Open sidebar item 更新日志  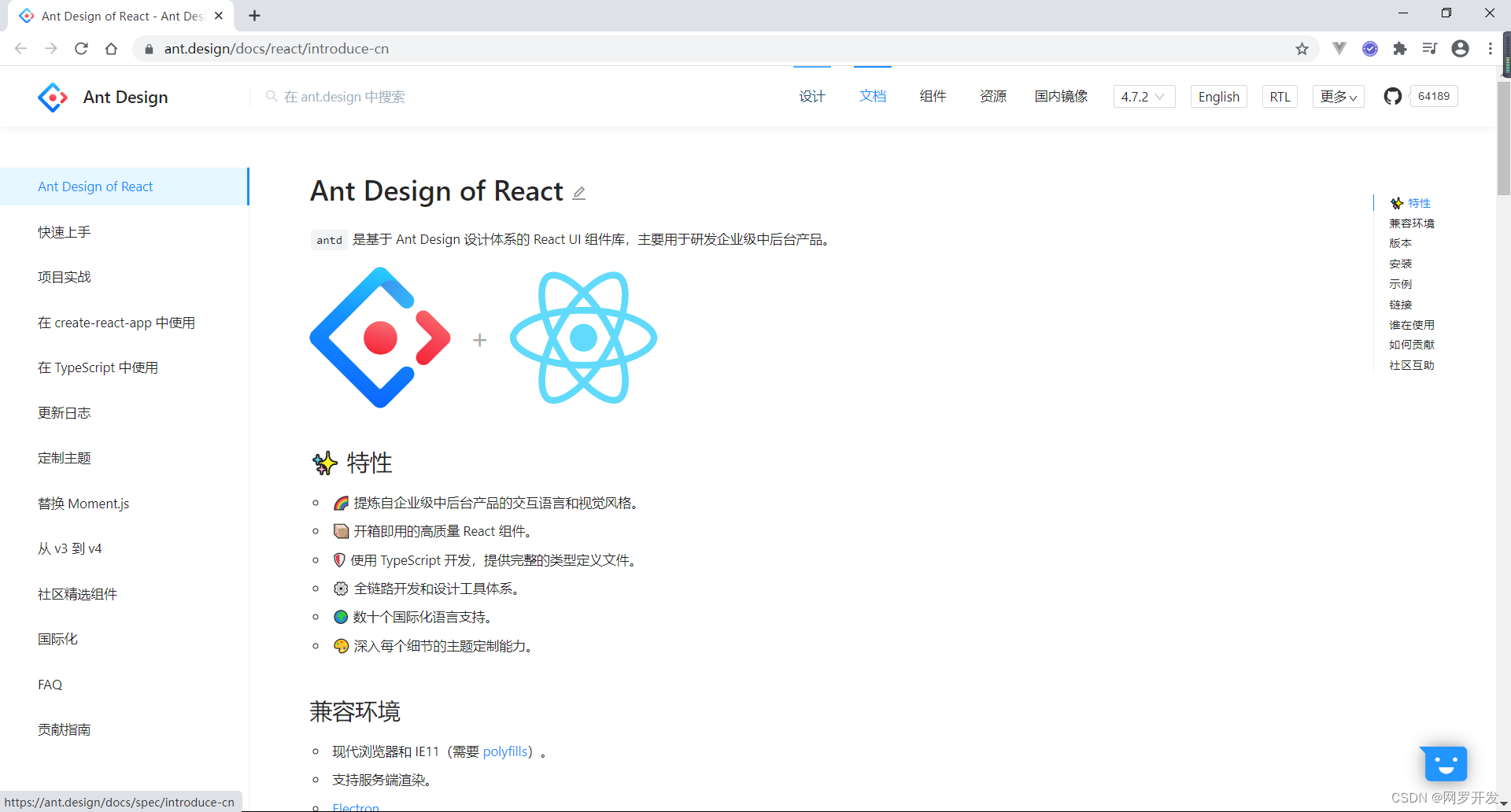[x=124, y=413]
